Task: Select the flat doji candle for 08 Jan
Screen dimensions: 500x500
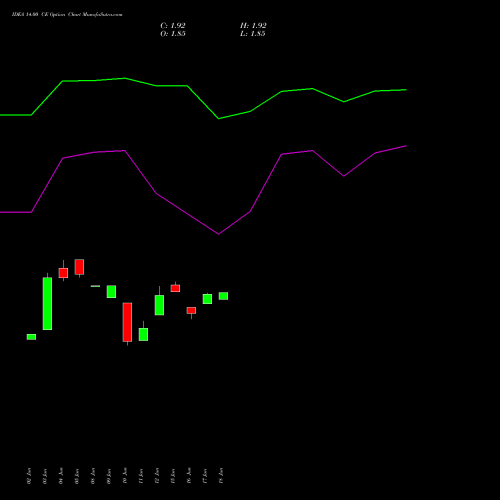Action: (x=95, y=286)
